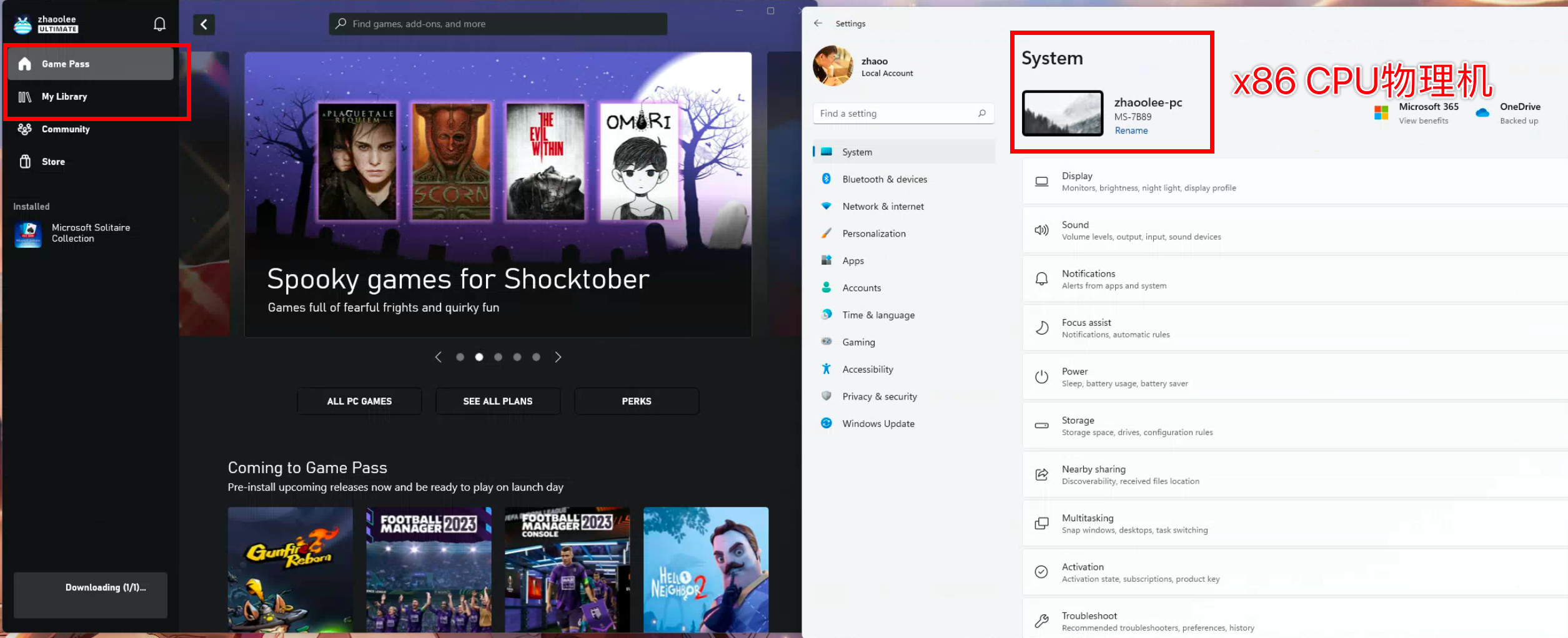Open Community section in Xbox app

91,129
